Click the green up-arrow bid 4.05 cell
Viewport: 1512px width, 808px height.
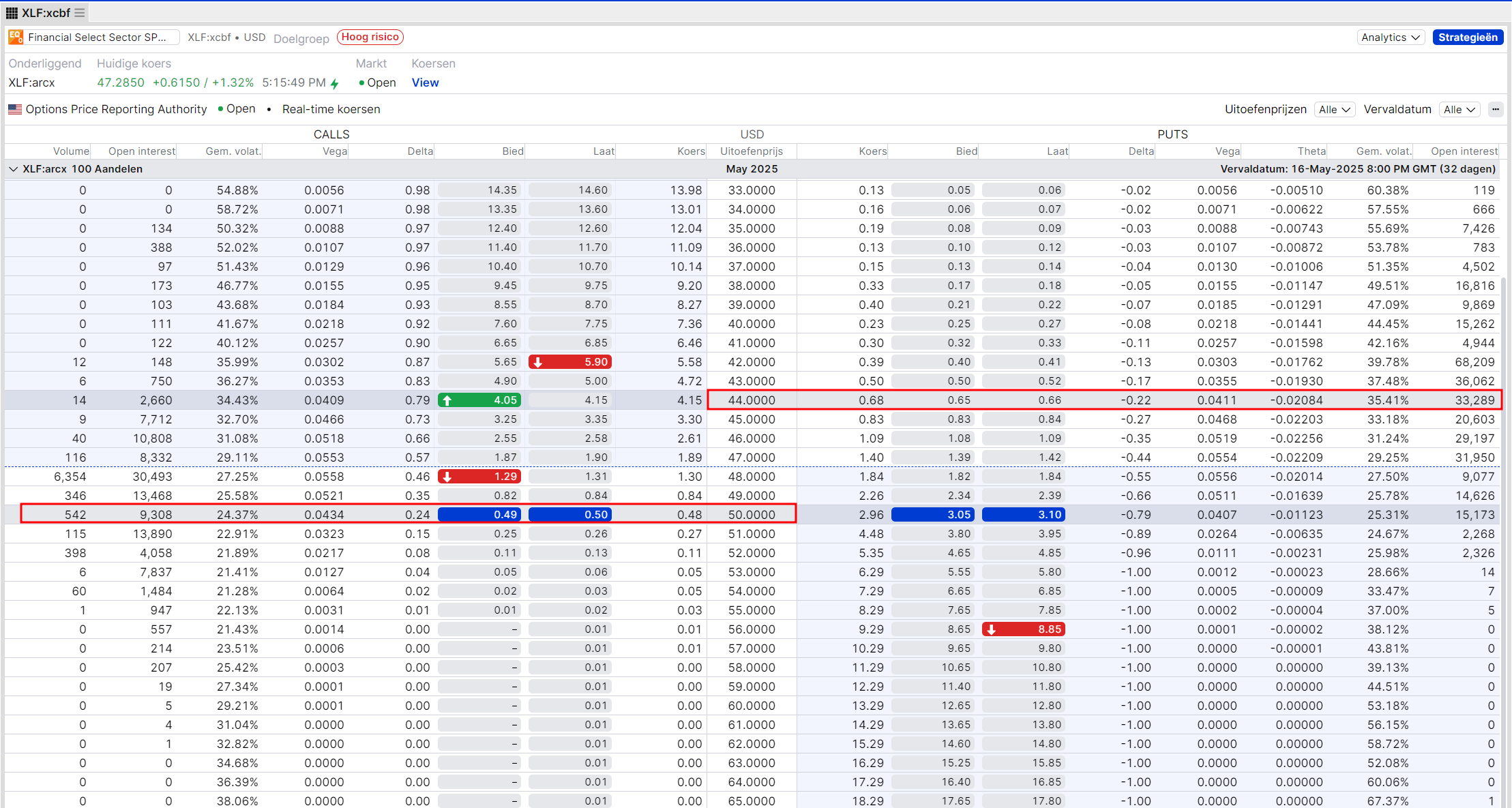(479, 400)
